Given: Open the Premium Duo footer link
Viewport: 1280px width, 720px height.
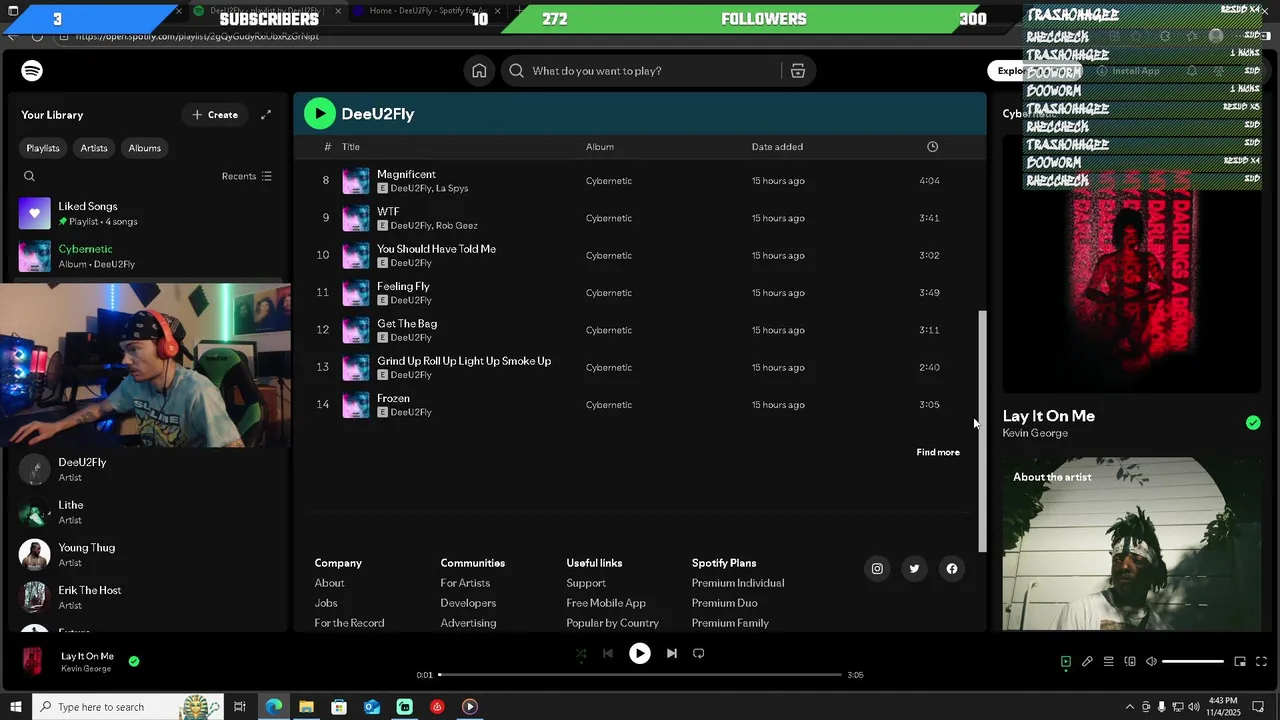Looking at the screenshot, I should 724,603.
